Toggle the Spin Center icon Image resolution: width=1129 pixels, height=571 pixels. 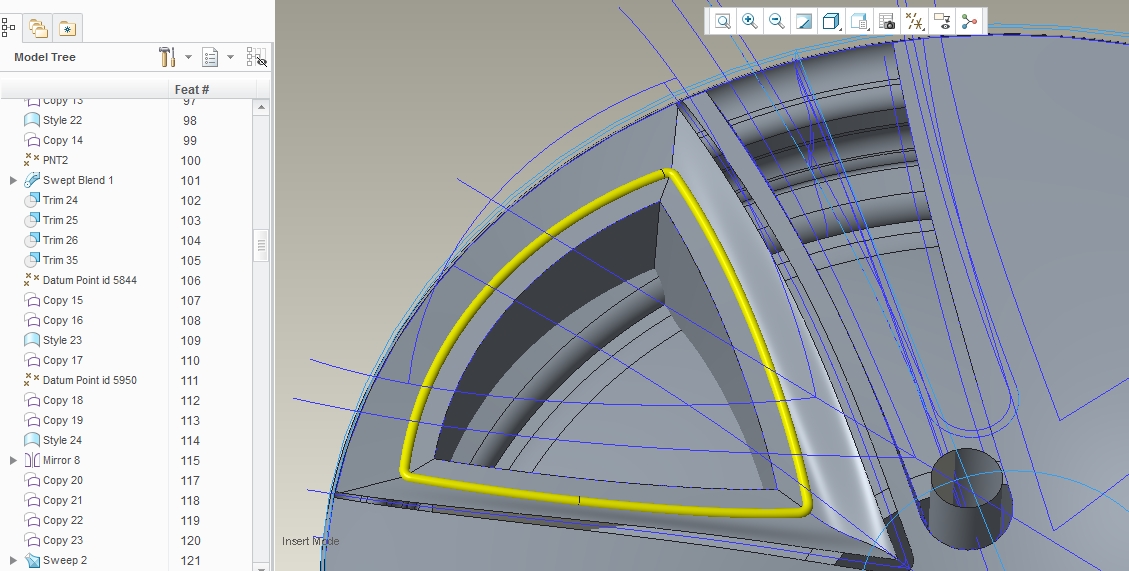(x=969, y=22)
